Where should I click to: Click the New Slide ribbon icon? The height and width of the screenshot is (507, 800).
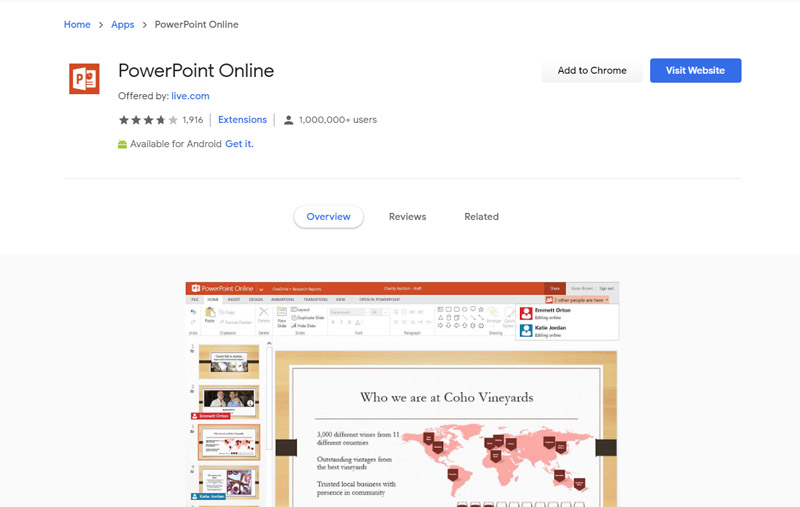tap(281, 316)
